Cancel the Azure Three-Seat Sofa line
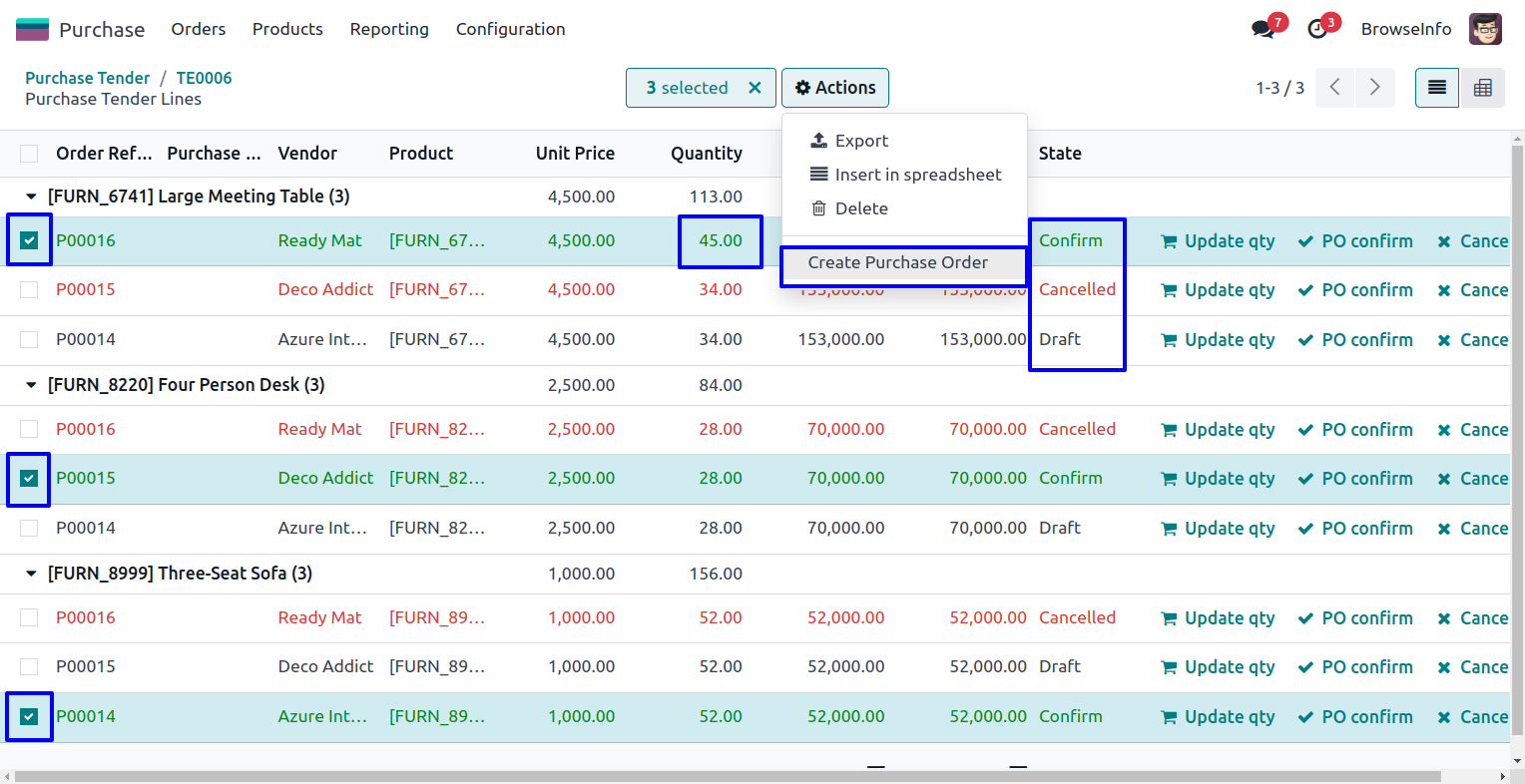The image size is (1525, 784). tap(1473, 717)
